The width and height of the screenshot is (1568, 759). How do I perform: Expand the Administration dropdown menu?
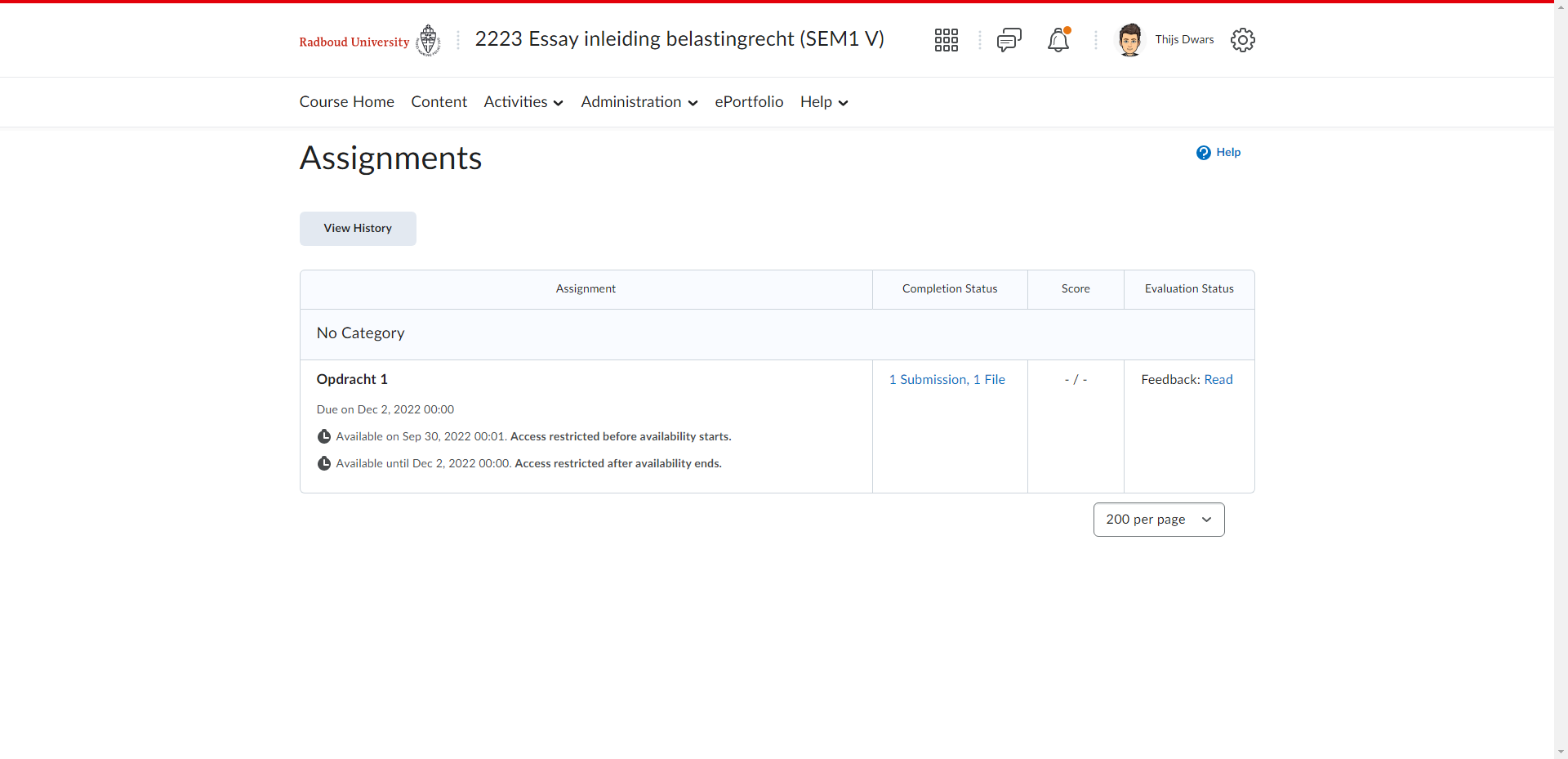tap(639, 102)
